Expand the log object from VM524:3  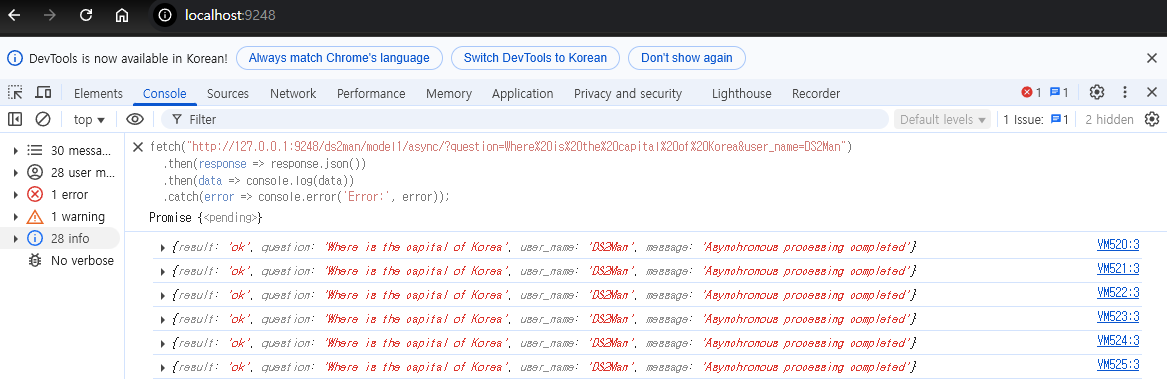(163, 343)
